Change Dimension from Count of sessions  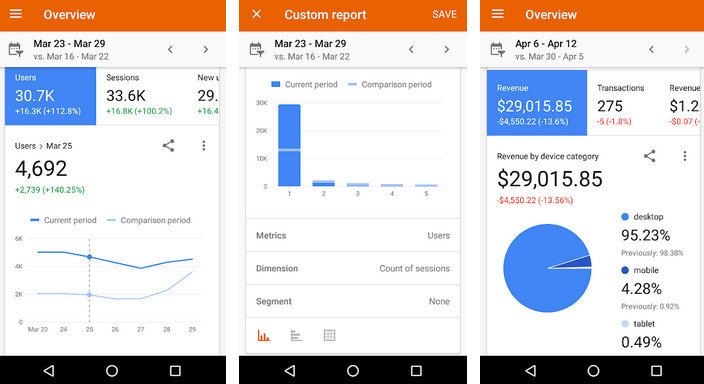pos(353,268)
